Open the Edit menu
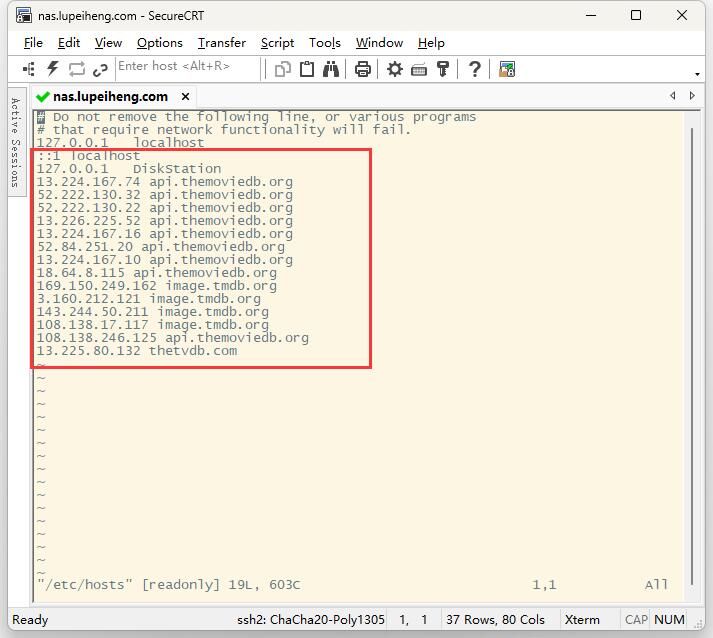Image resolution: width=713 pixels, height=638 pixels. tap(69, 43)
